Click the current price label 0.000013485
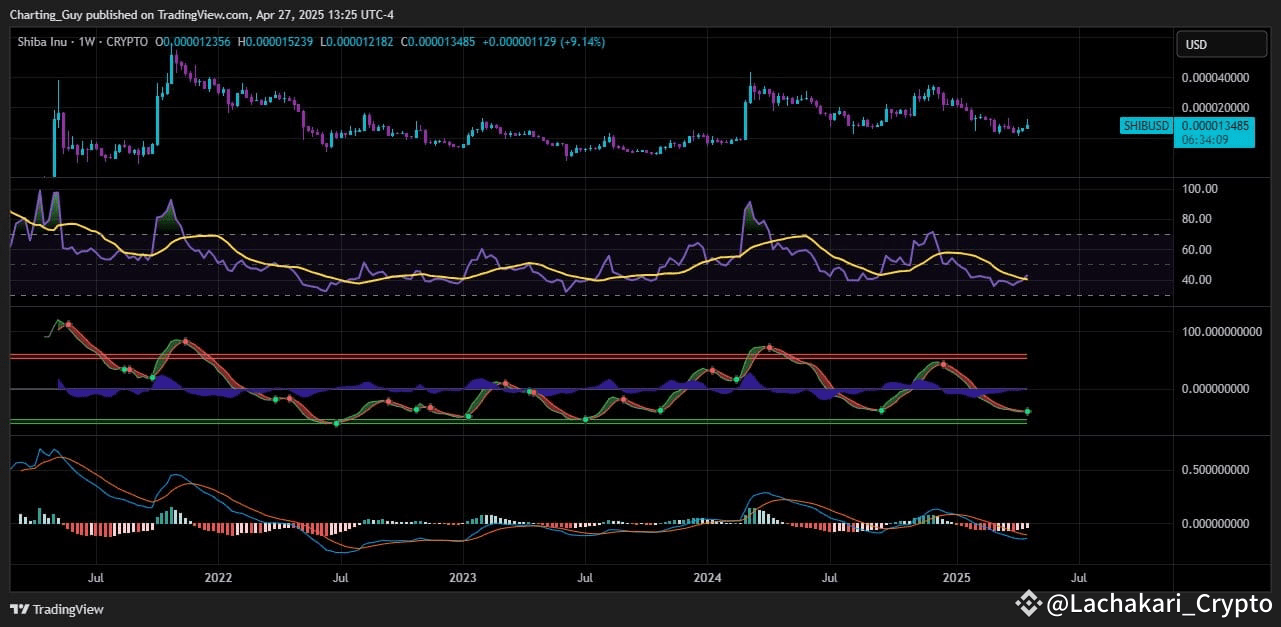This screenshot has width=1281, height=627. coord(1215,125)
